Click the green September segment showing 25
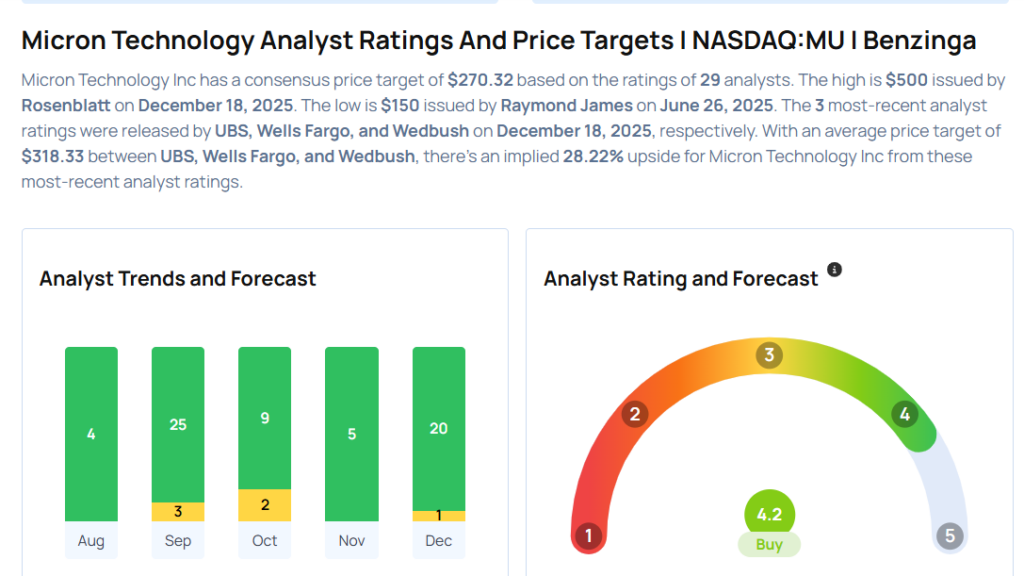Viewport: 1024px width, 576px height. point(178,424)
